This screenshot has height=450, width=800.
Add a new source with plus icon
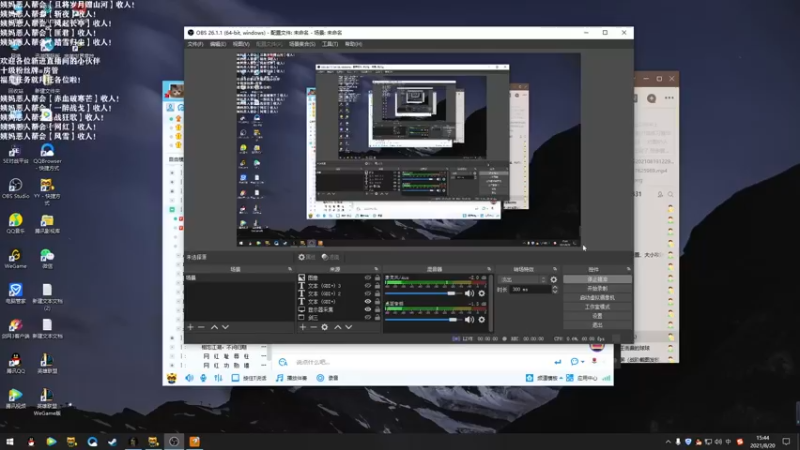pyautogui.click(x=303, y=327)
